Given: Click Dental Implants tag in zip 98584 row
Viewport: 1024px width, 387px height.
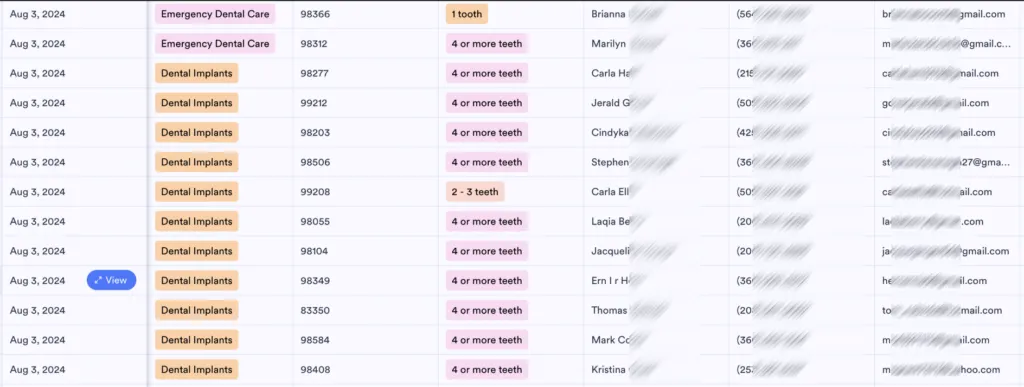Looking at the screenshot, I should pos(197,340).
